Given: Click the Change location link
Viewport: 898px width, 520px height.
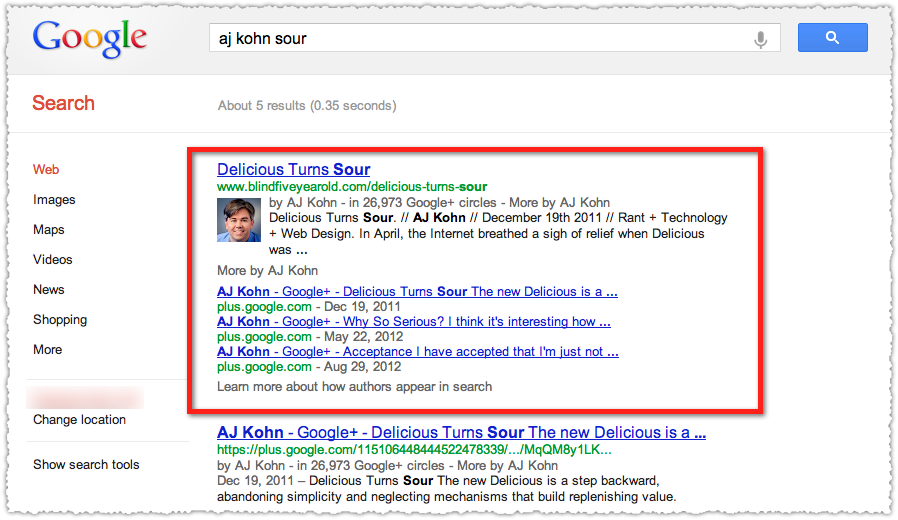Looking at the screenshot, I should pos(80,420).
